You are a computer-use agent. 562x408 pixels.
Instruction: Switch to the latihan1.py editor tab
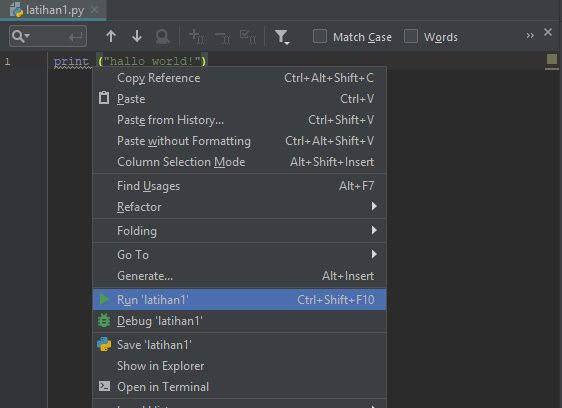click(53, 10)
